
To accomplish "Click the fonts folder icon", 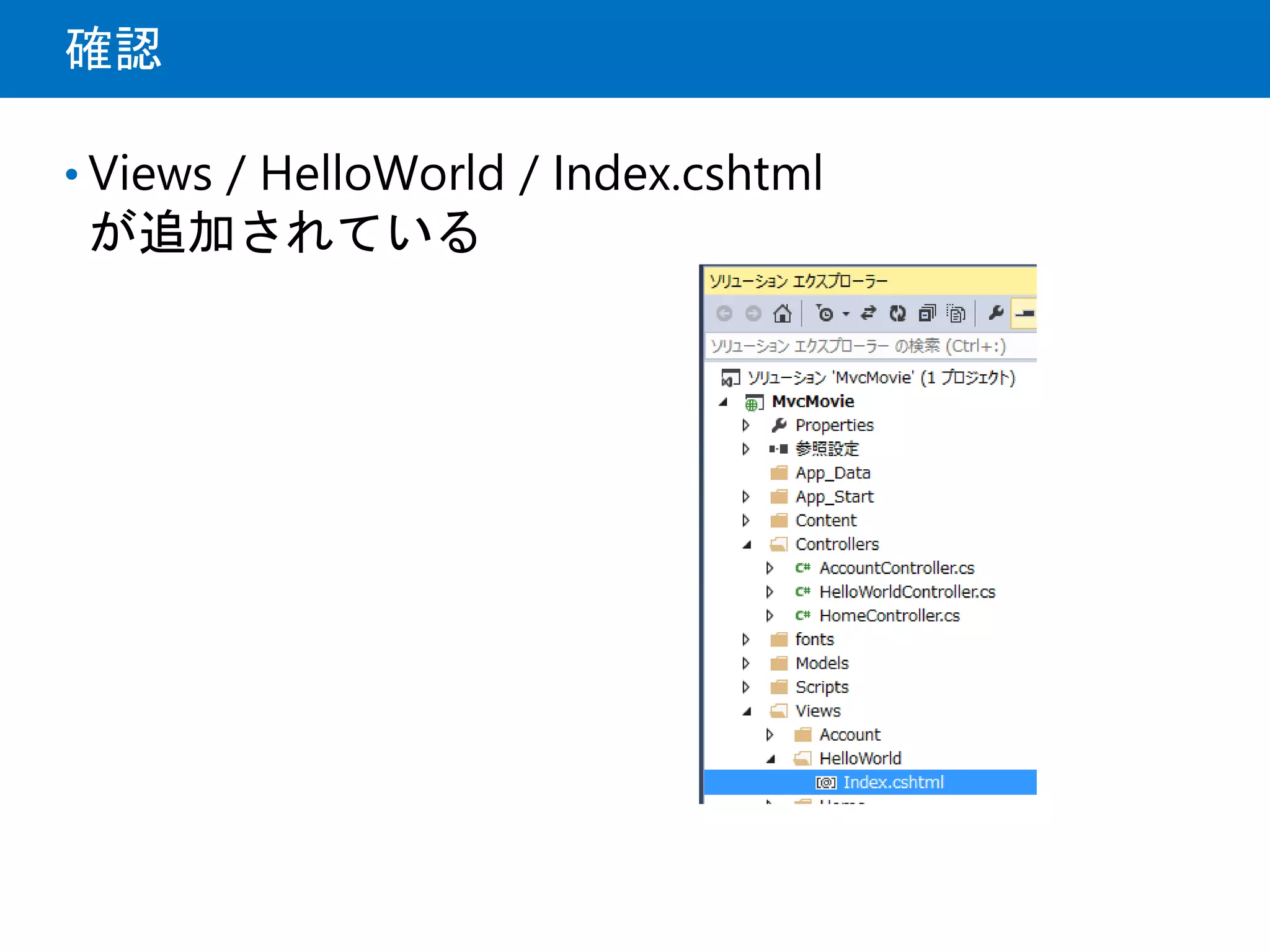I will 779,640.
